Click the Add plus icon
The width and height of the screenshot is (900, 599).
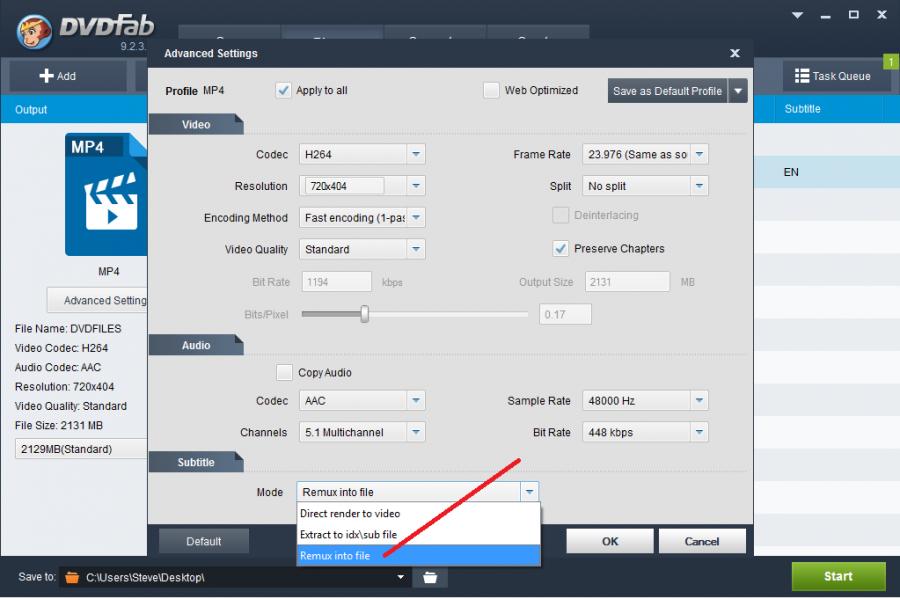point(46,76)
